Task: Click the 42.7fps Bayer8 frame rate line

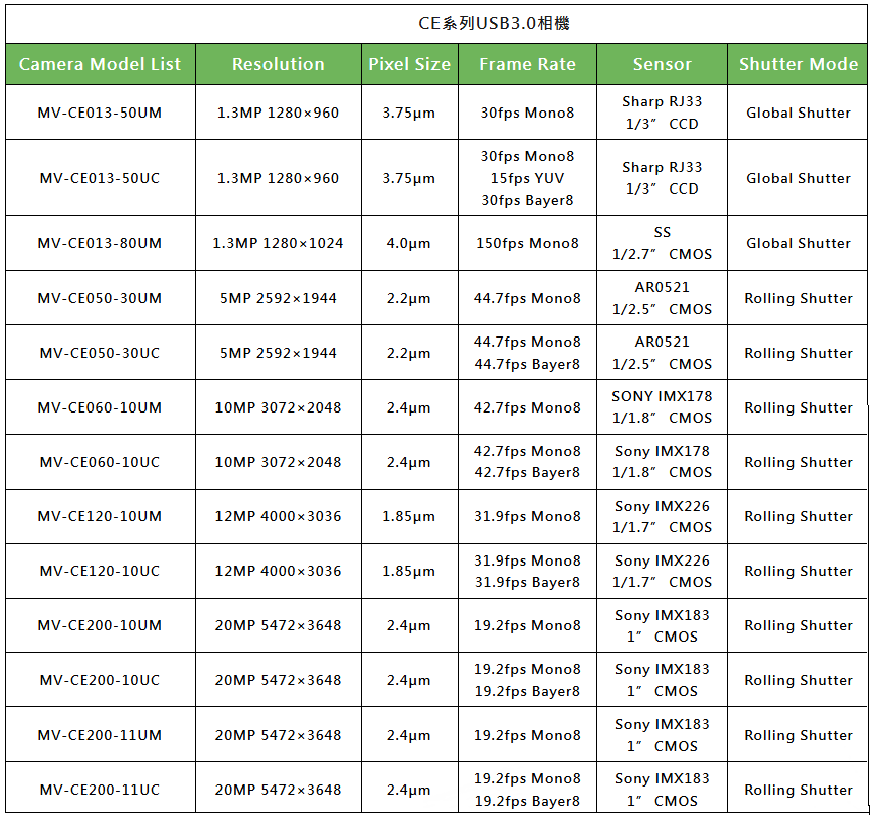Action: pos(527,472)
